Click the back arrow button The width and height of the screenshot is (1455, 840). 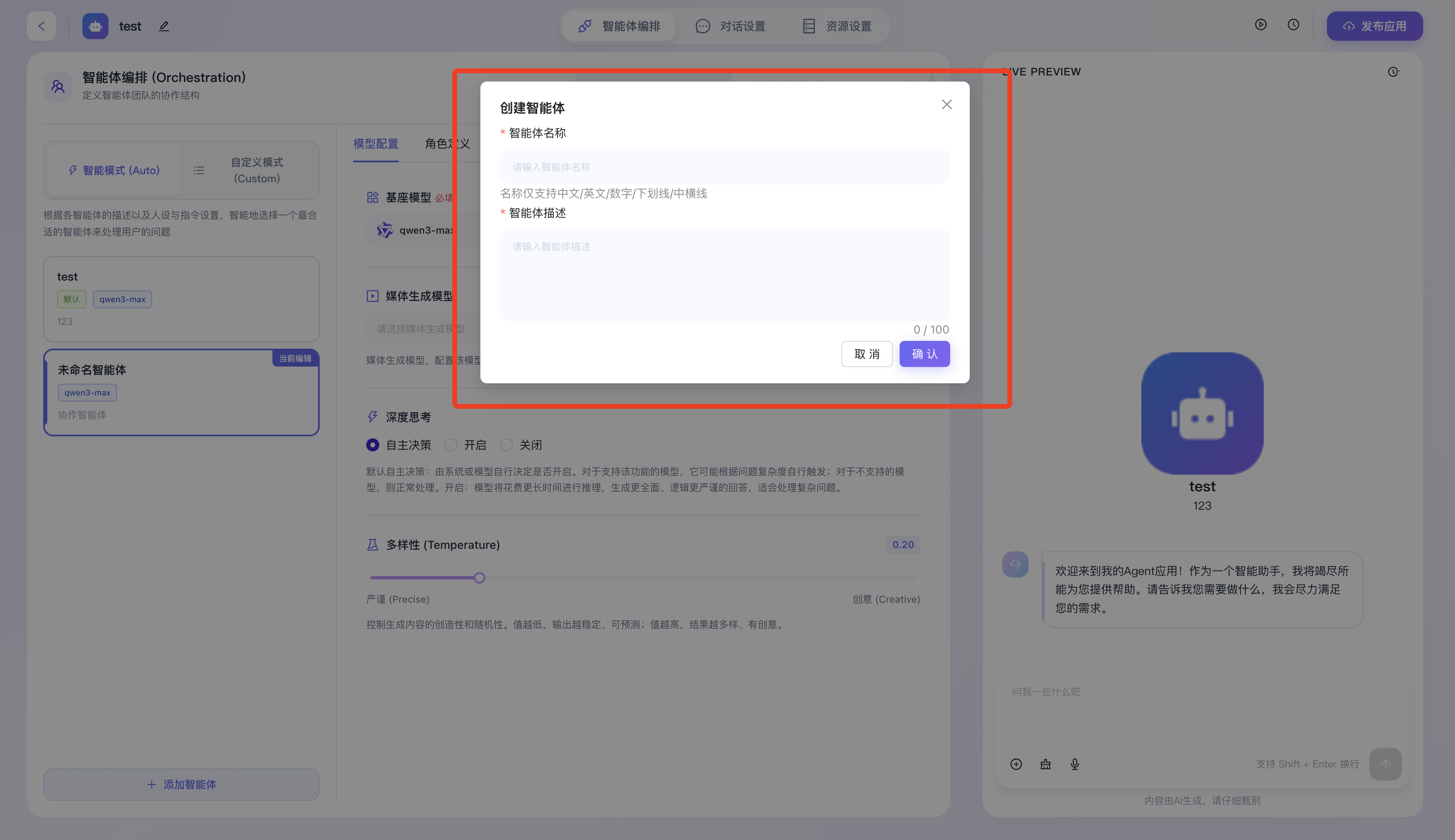click(x=42, y=26)
